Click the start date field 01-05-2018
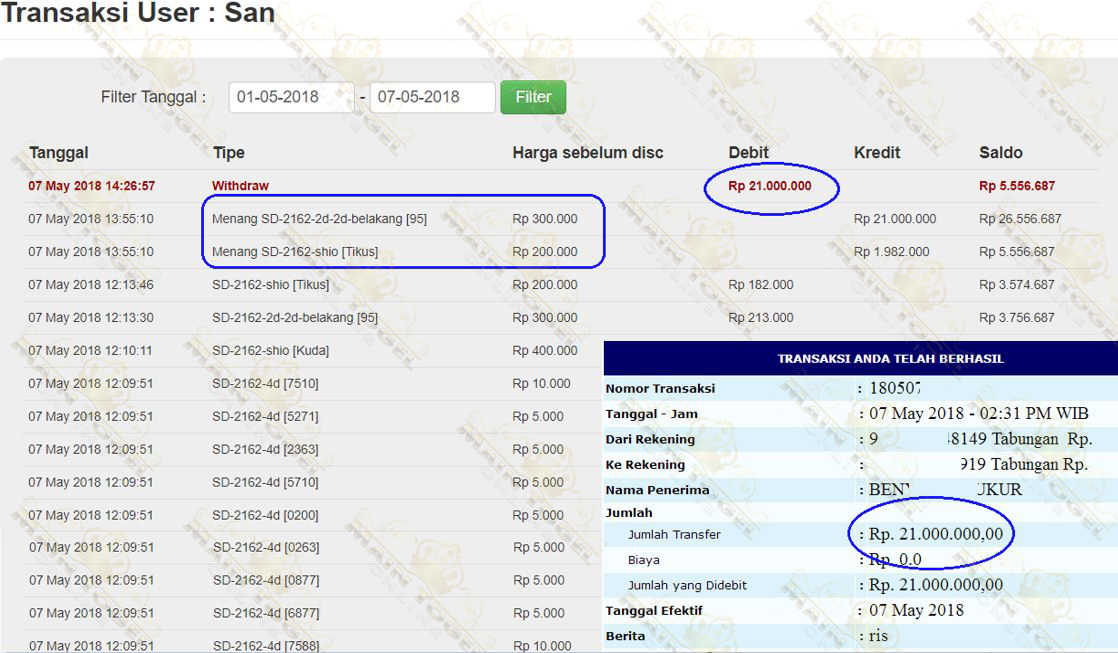The height and width of the screenshot is (653, 1118). point(290,97)
